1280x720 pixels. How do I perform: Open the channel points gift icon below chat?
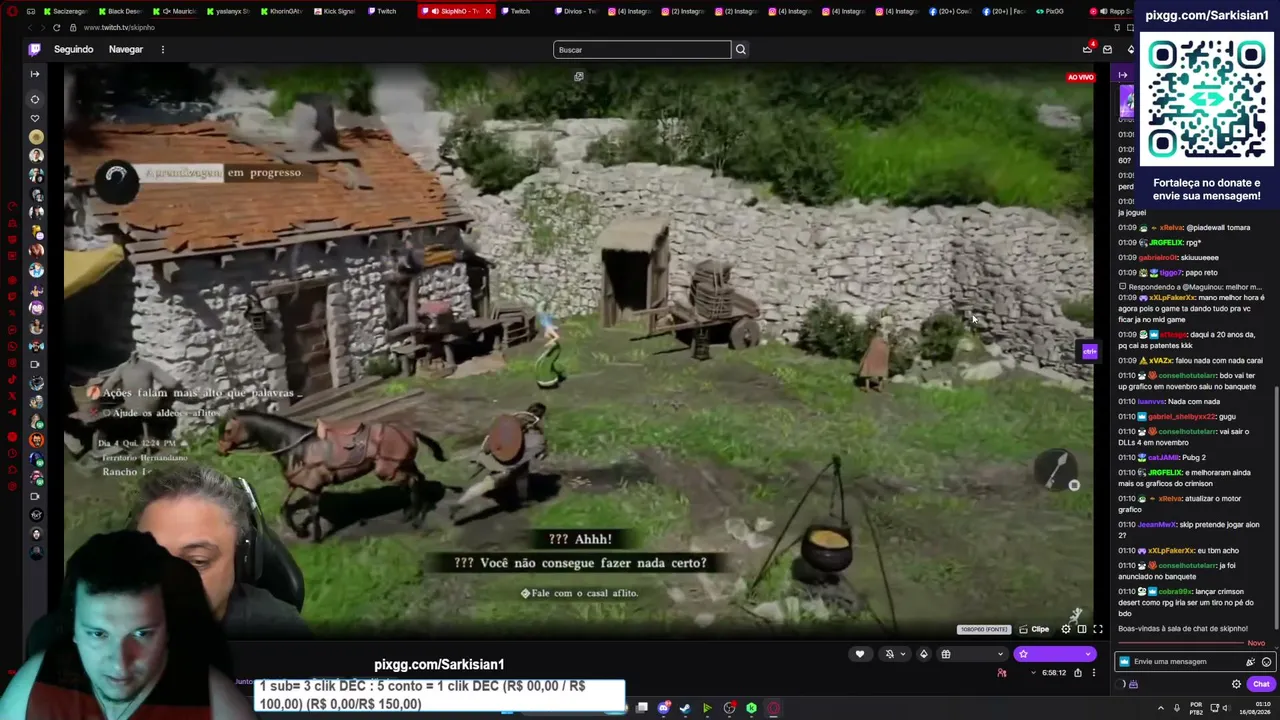(x=1133, y=685)
